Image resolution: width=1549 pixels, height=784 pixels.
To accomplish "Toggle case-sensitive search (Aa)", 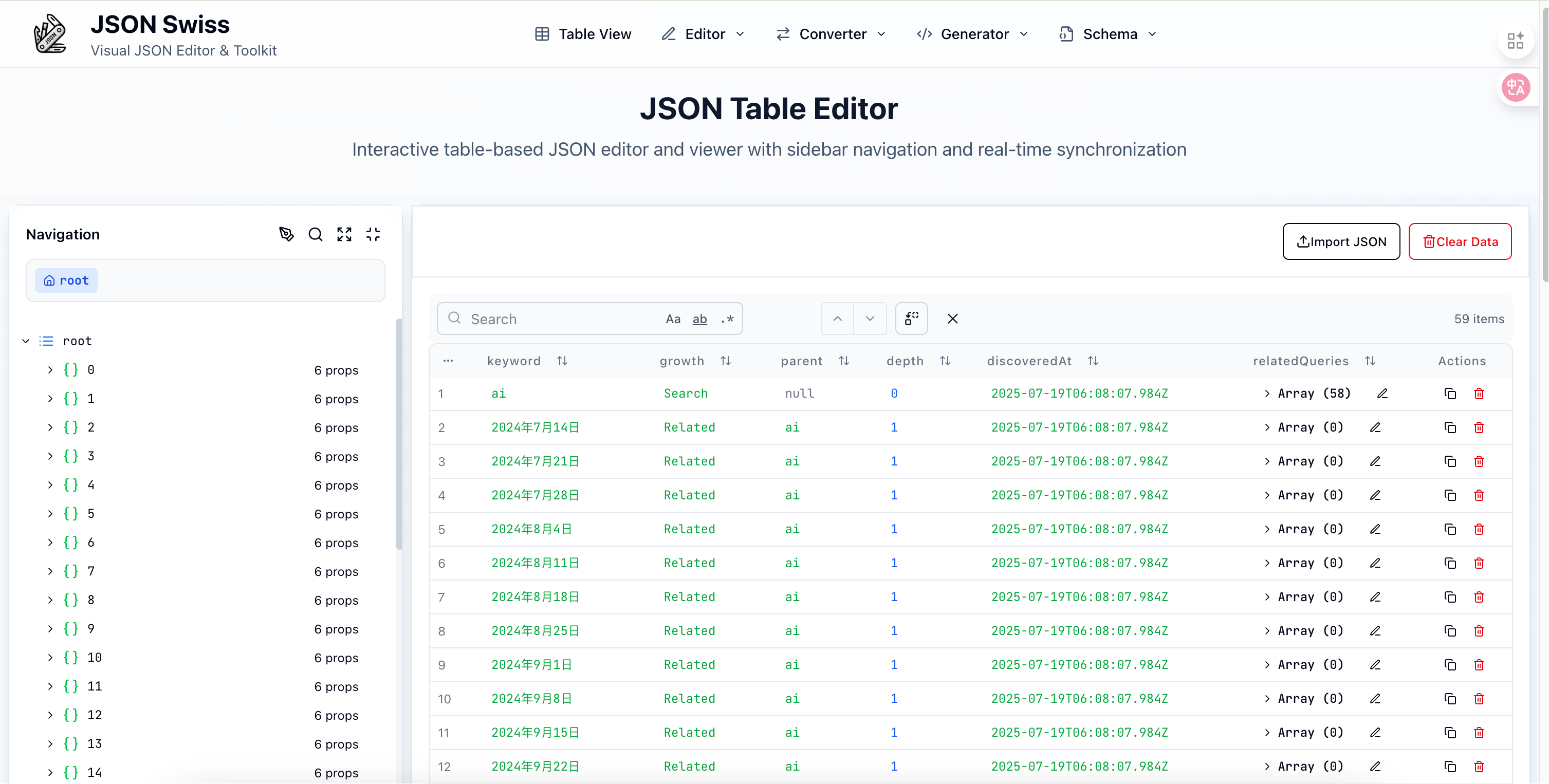I will click(673, 319).
